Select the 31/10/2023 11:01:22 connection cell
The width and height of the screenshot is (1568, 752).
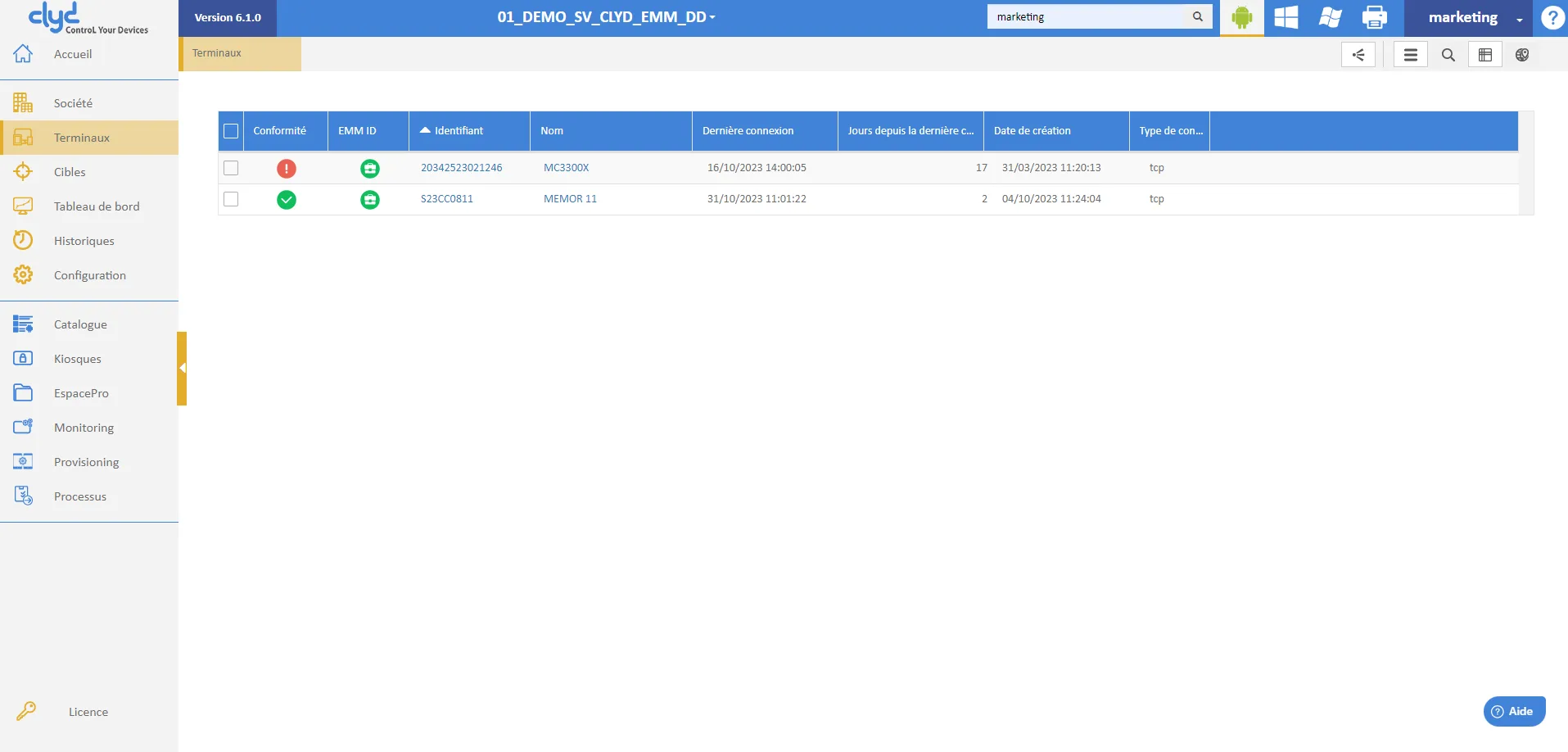coord(757,199)
